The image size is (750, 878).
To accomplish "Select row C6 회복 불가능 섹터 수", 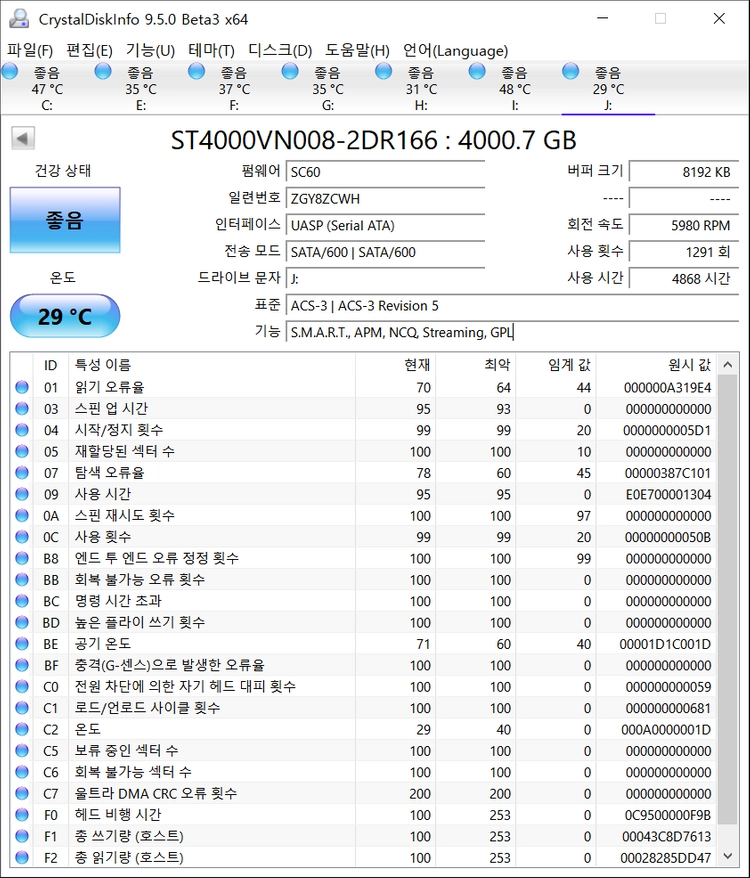I will pyautogui.click(x=364, y=772).
